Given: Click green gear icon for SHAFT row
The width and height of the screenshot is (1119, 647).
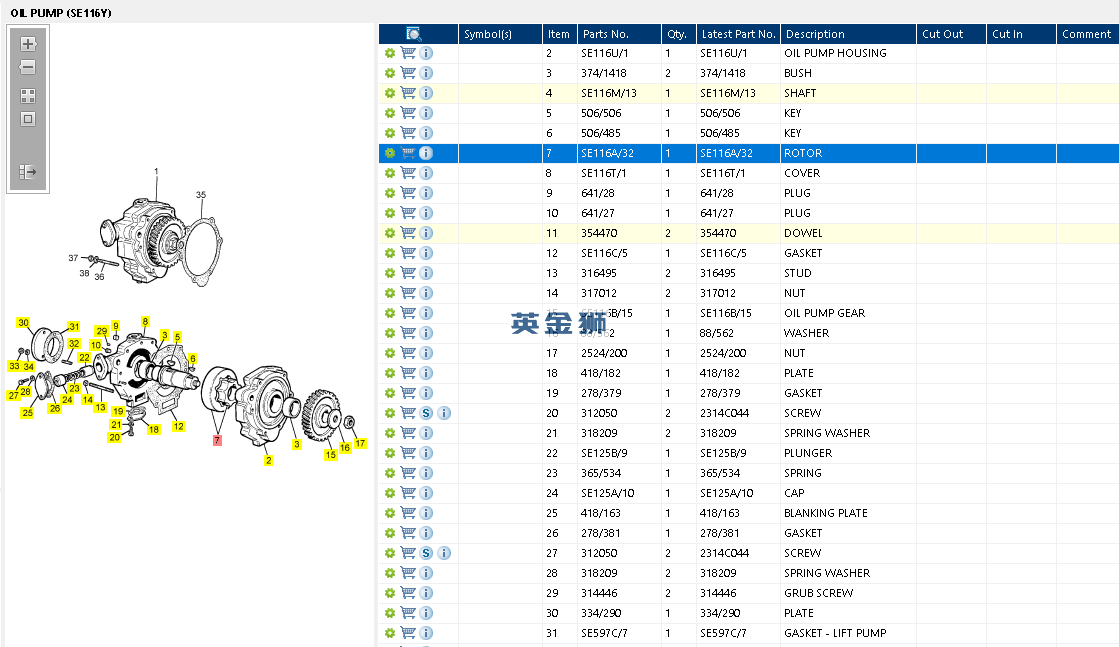Looking at the screenshot, I should click(390, 93).
